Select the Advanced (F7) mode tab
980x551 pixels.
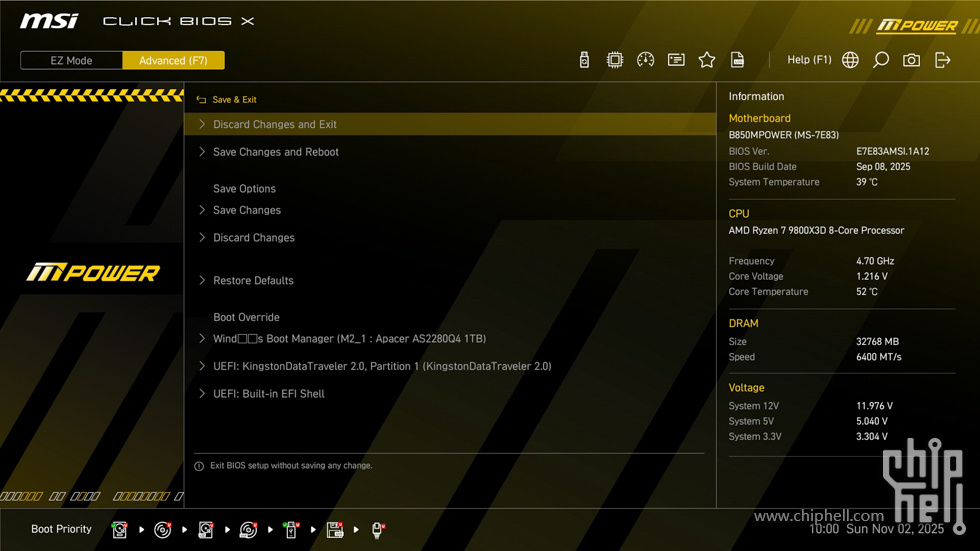coord(173,61)
